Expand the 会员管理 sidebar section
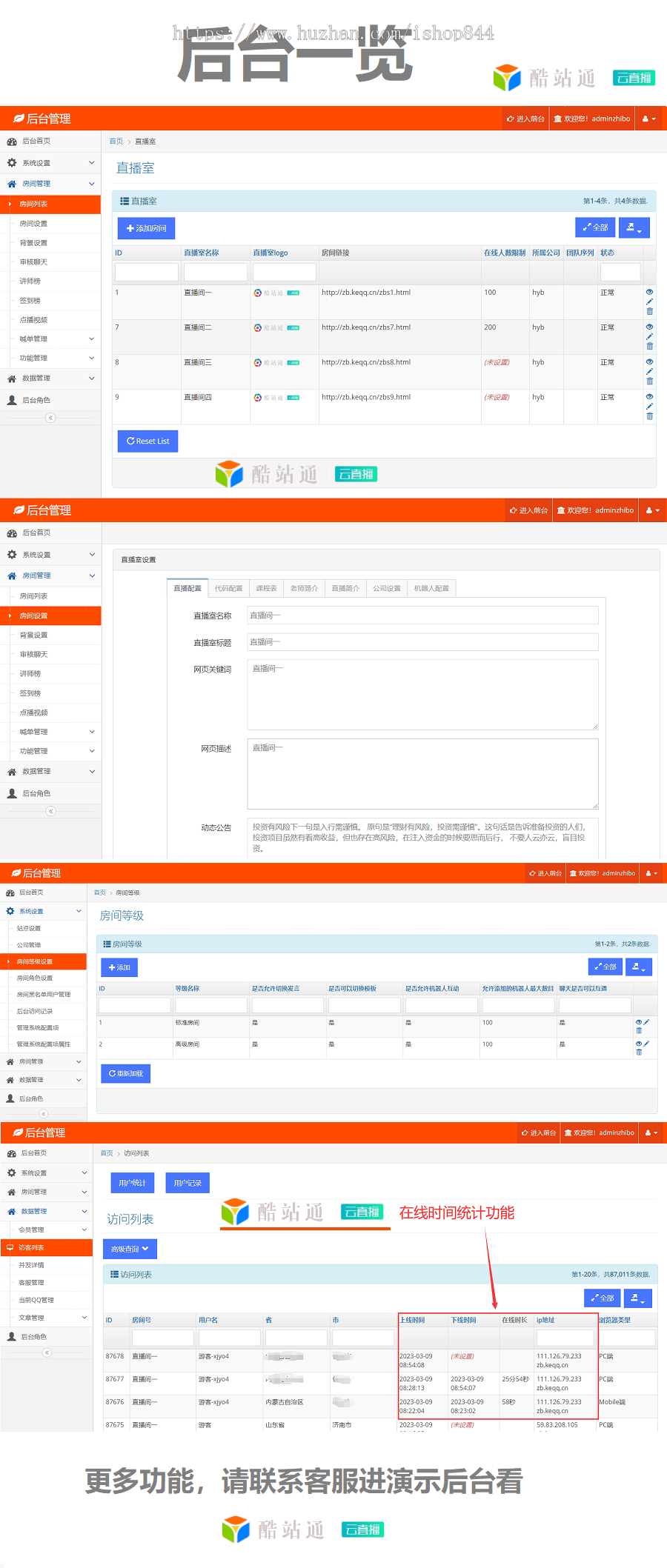Viewport: 667px width, 1568px height. pyautogui.click(x=46, y=1230)
